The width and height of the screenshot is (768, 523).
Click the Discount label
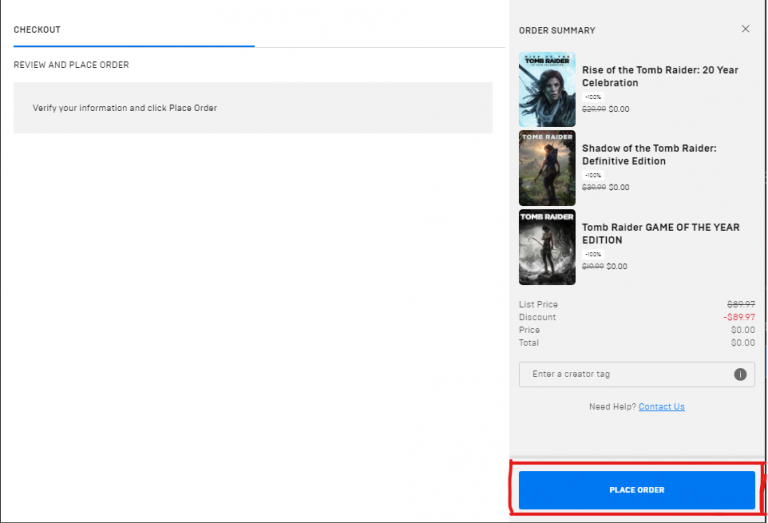pyautogui.click(x=537, y=317)
